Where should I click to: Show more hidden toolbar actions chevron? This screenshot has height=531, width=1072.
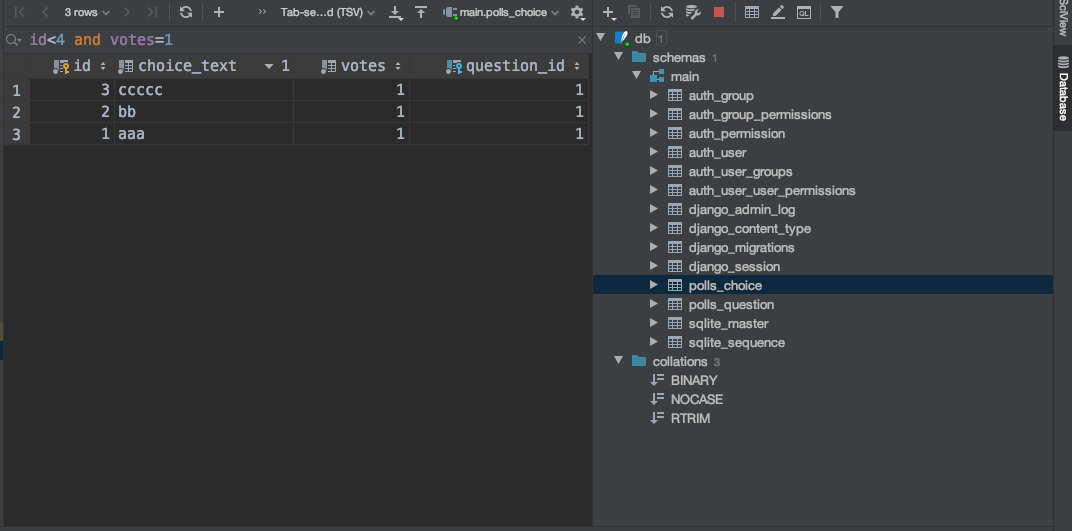[x=263, y=12]
